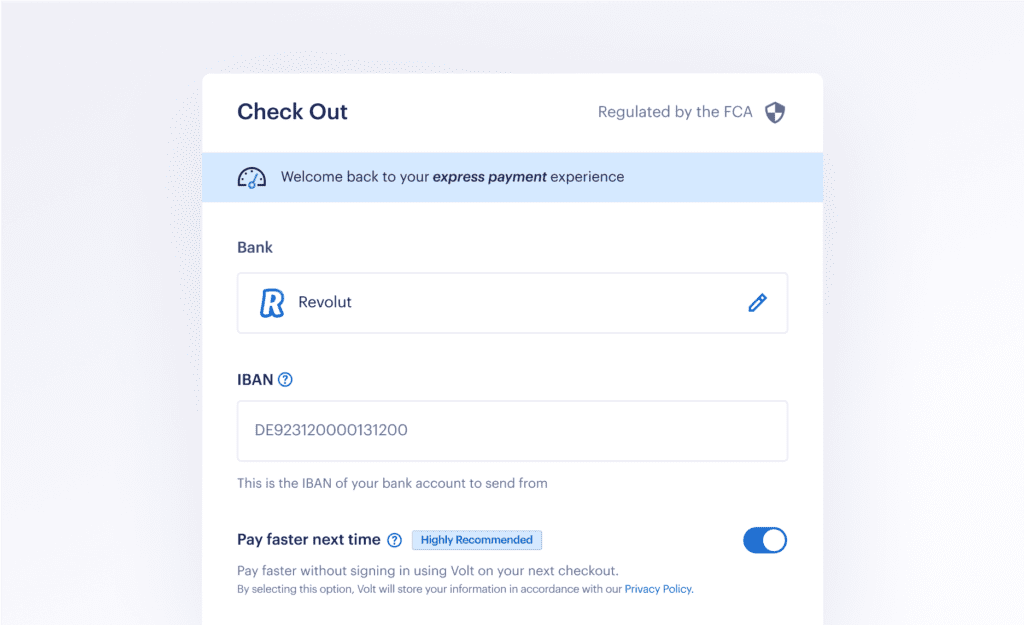Click the speed dial icon in the welcome banner
This screenshot has width=1024, height=625.
coord(251,176)
